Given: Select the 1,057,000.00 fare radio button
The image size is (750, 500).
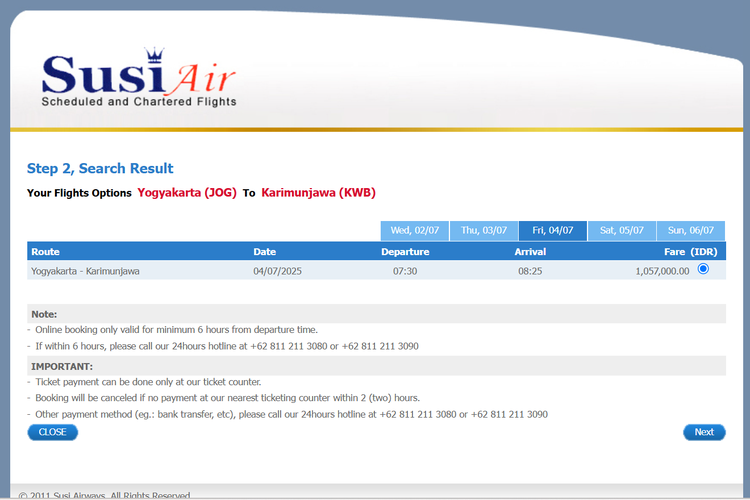Looking at the screenshot, I should pos(703,269).
